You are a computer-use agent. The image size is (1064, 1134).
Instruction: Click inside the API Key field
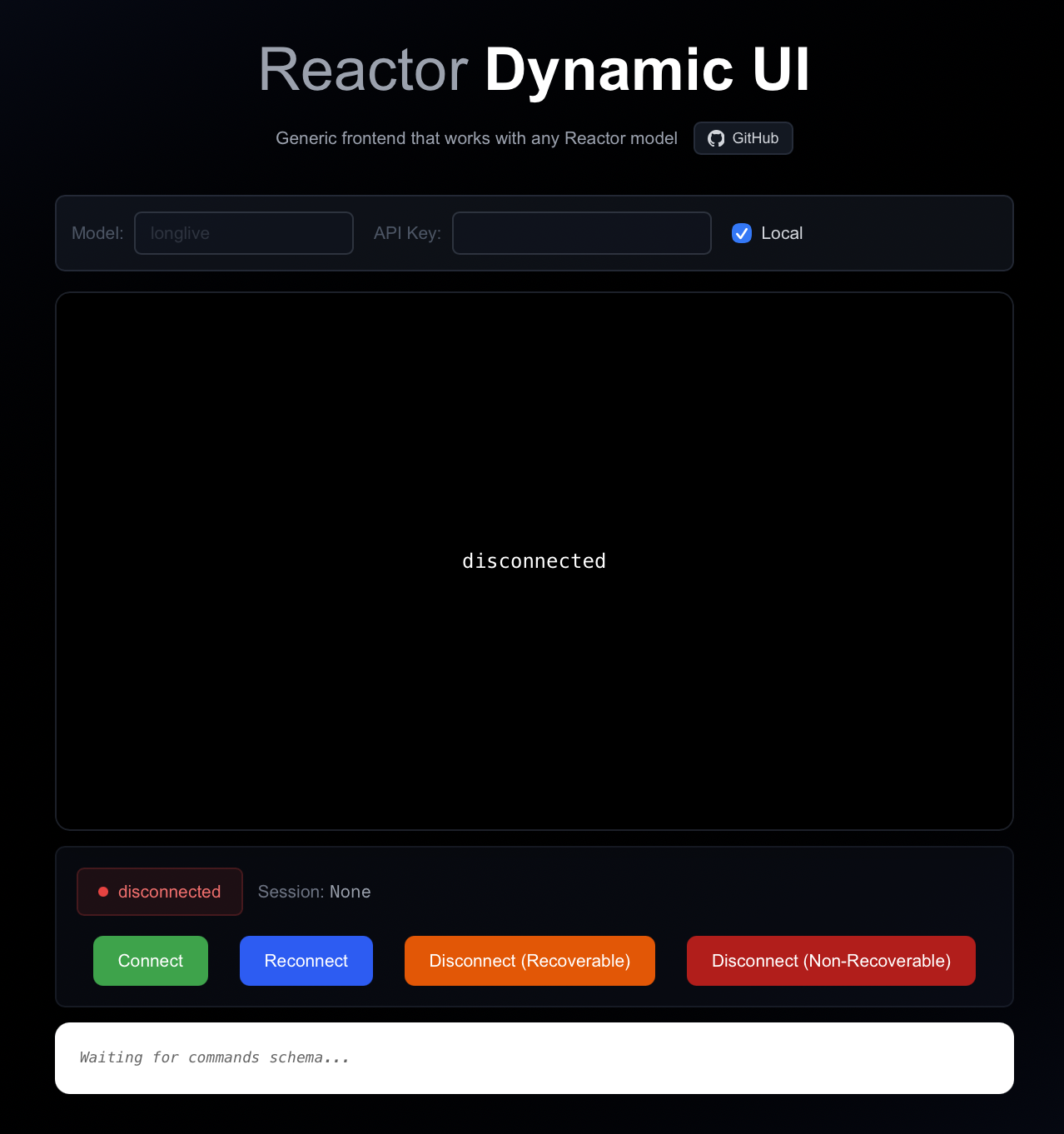581,233
